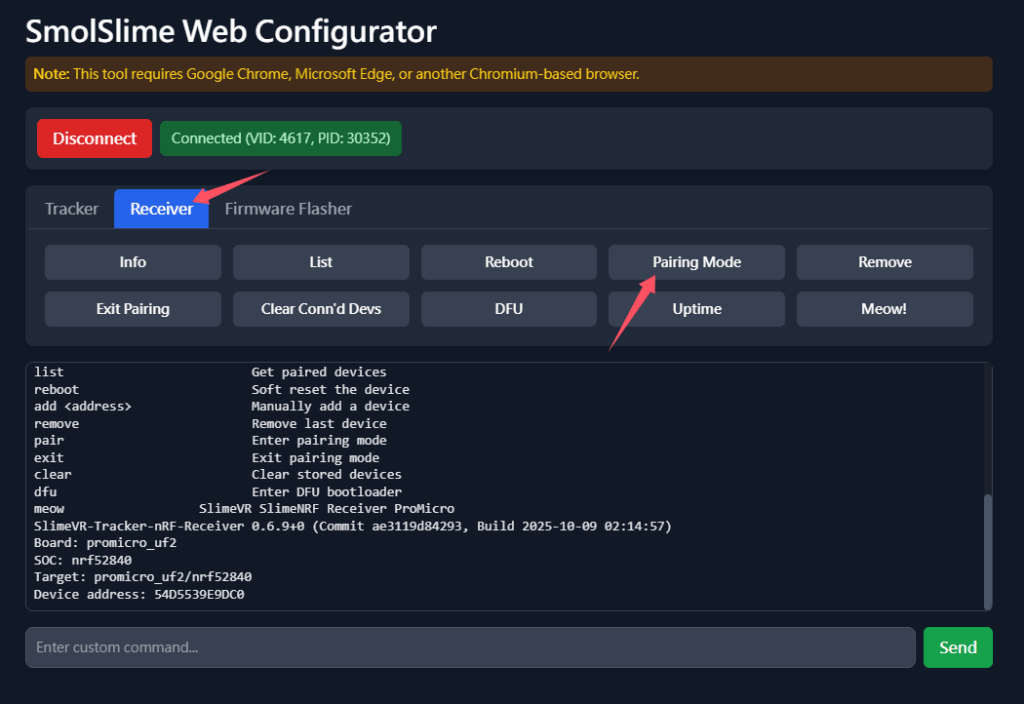Viewport: 1024px width, 704px height.
Task: Click the Clear Conn'd Devs button
Action: coord(321,309)
